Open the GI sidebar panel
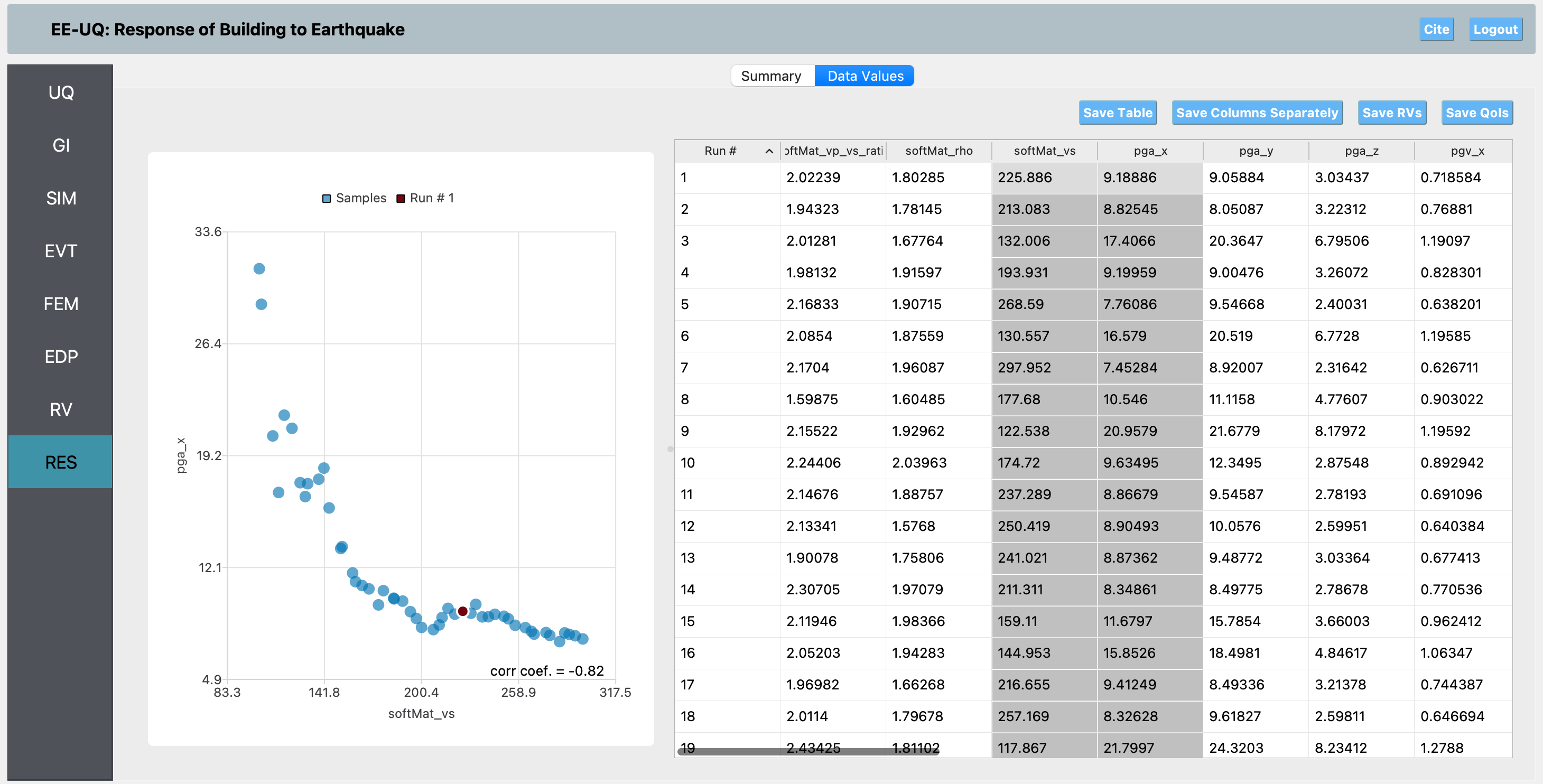 (60, 145)
